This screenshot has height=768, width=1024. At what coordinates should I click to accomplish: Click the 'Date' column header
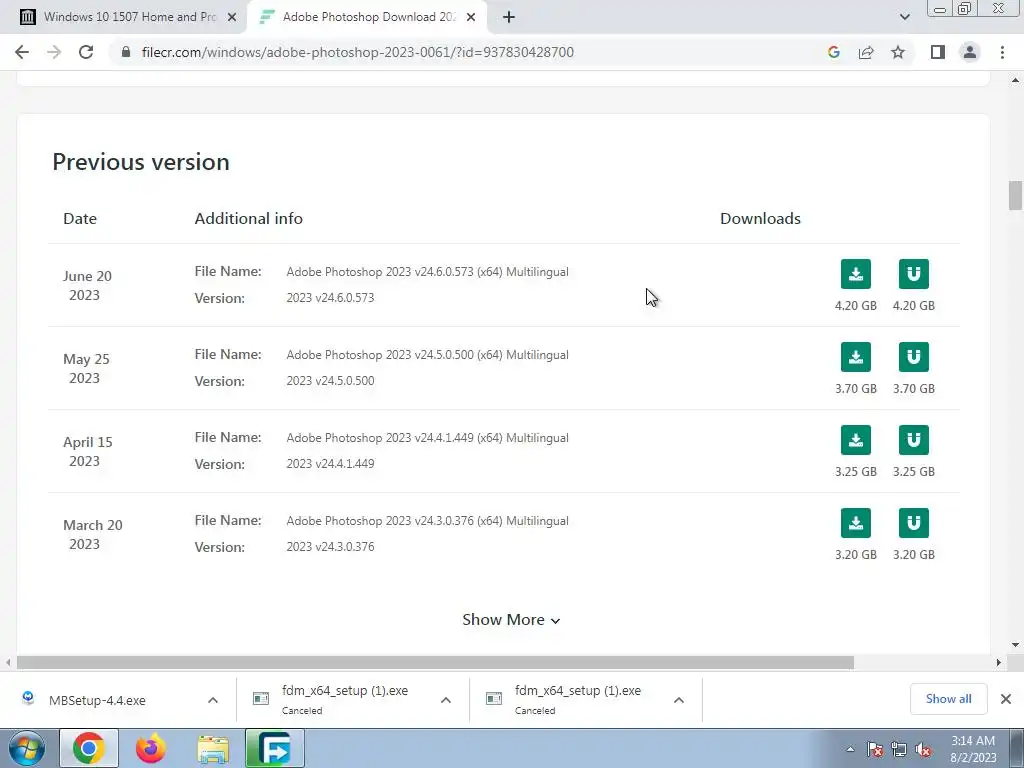coord(80,218)
